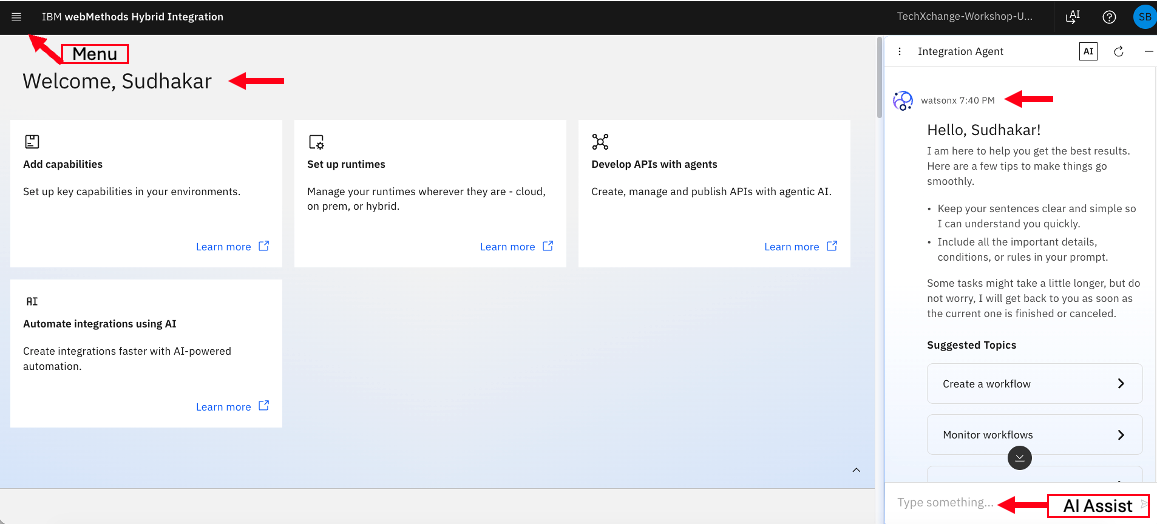Click the round scroll-to-bottom chat button
The height and width of the screenshot is (529, 1158).
click(1019, 458)
